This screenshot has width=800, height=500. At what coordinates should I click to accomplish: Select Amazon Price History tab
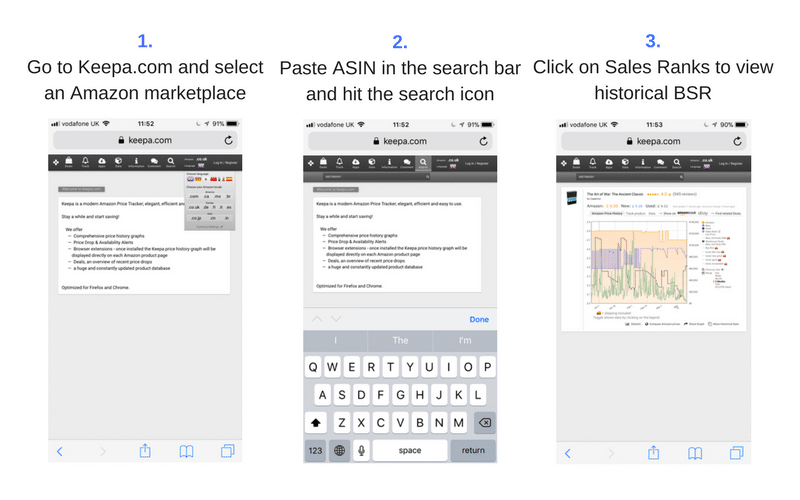pos(607,213)
